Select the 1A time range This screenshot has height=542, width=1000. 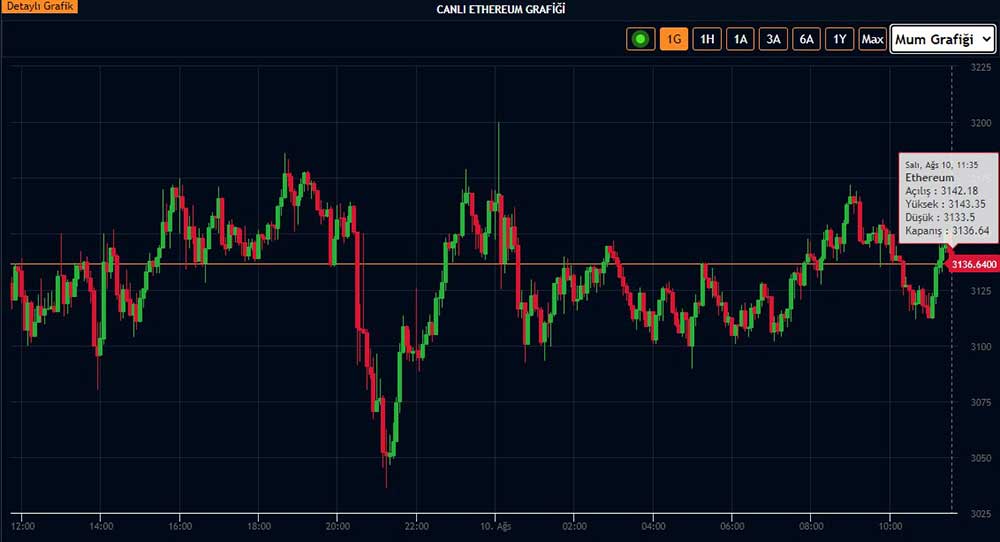(740, 40)
